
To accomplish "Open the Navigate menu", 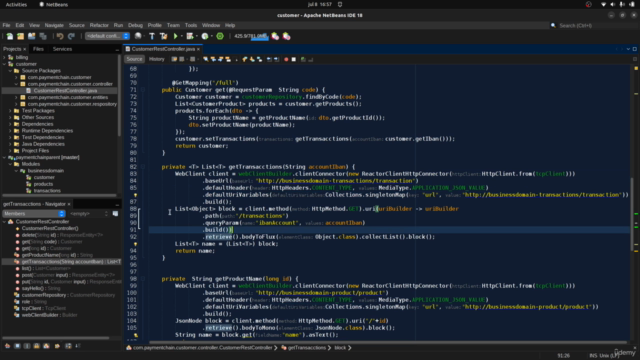I will tap(54, 25).
